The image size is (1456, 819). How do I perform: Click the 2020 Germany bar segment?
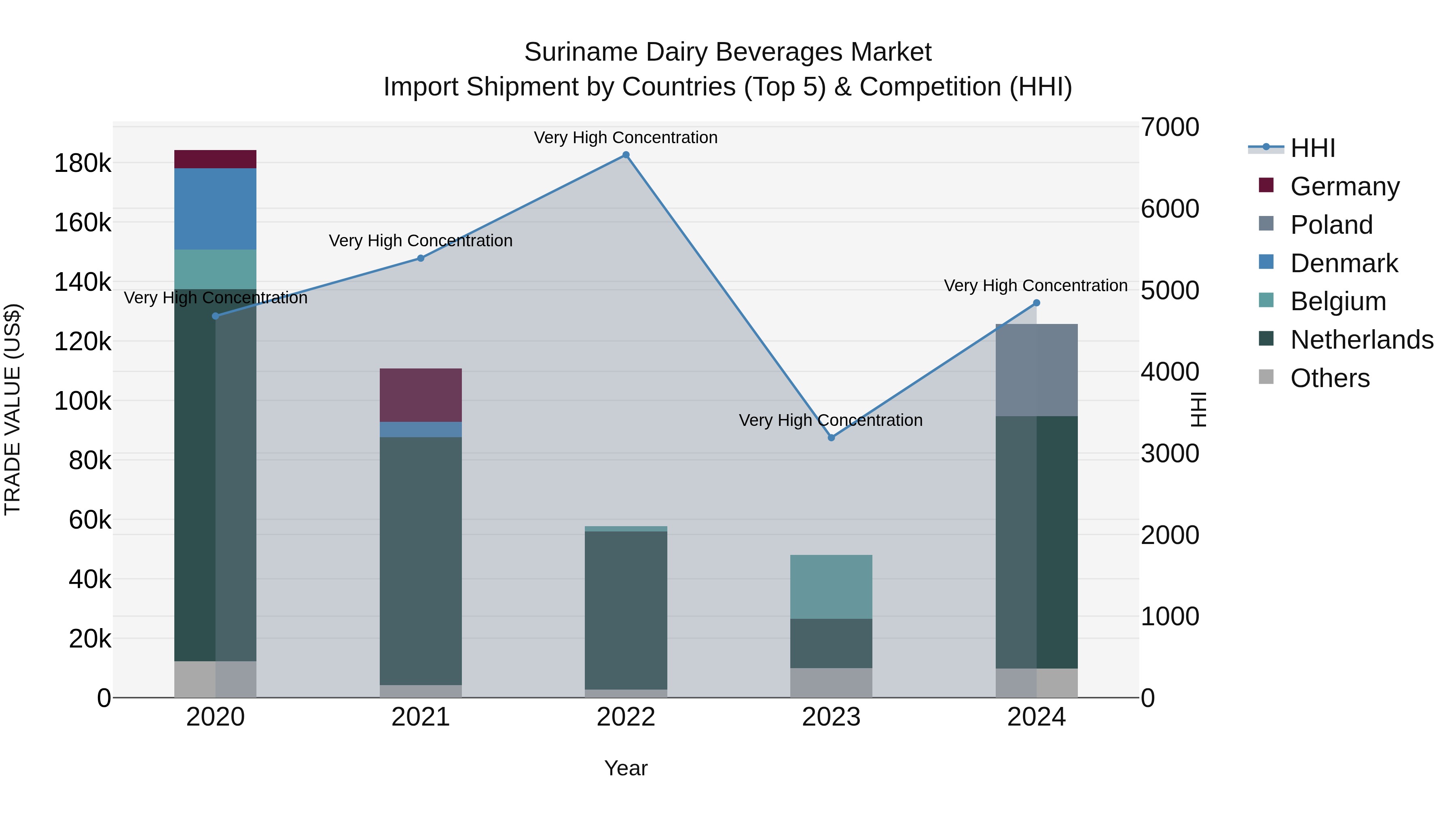click(215, 159)
